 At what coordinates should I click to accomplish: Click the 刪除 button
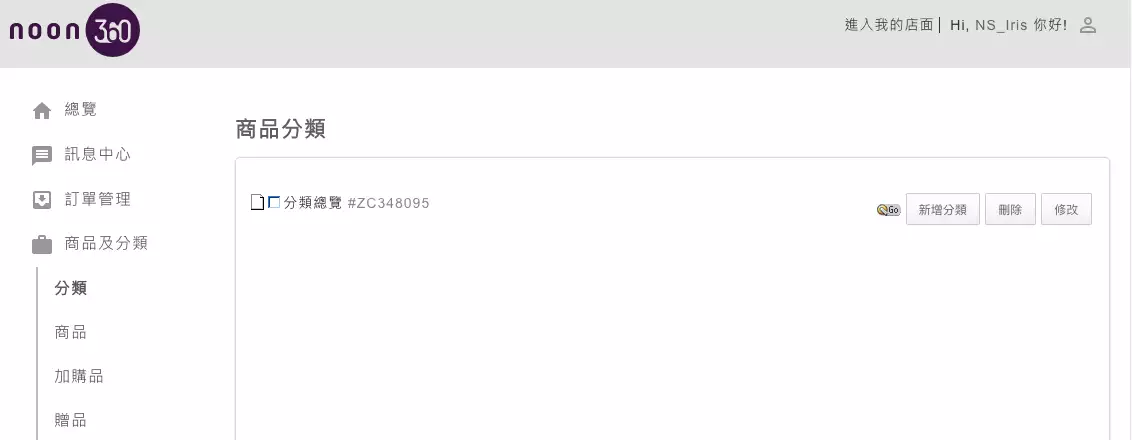pos(1010,210)
